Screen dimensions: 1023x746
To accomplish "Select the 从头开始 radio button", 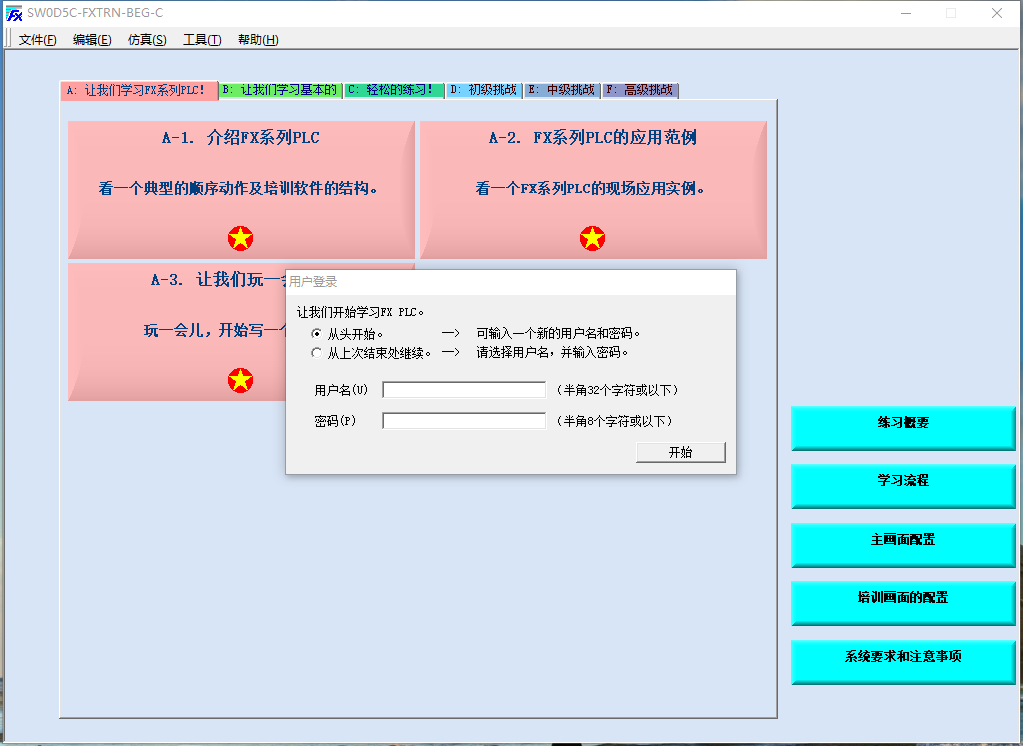I will coord(317,334).
